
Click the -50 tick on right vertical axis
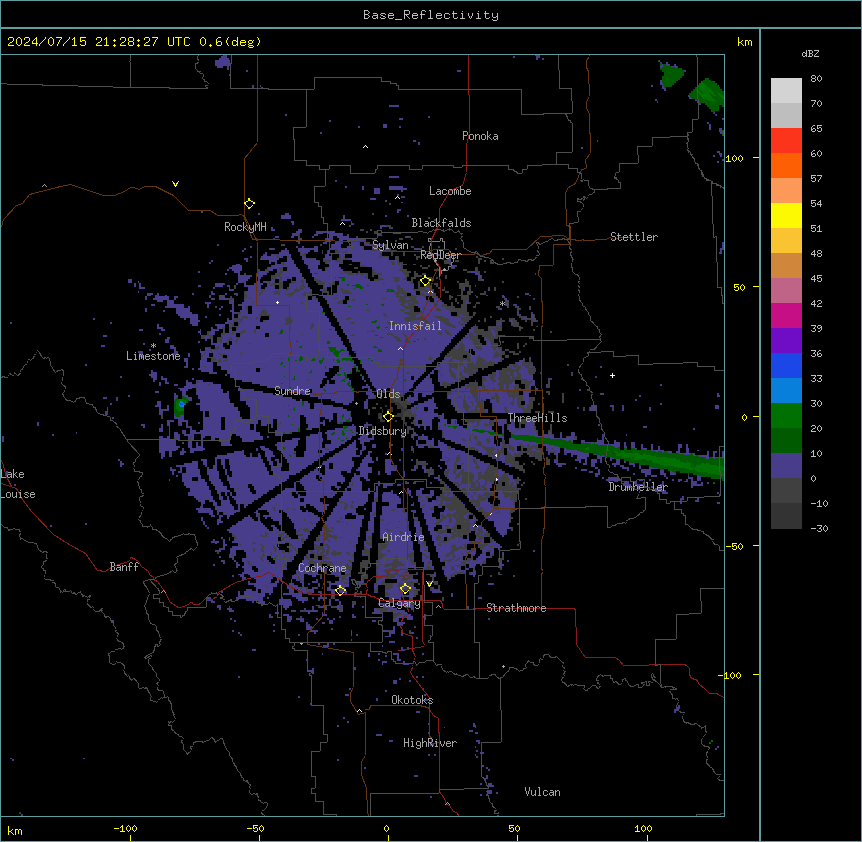click(x=734, y=546)
